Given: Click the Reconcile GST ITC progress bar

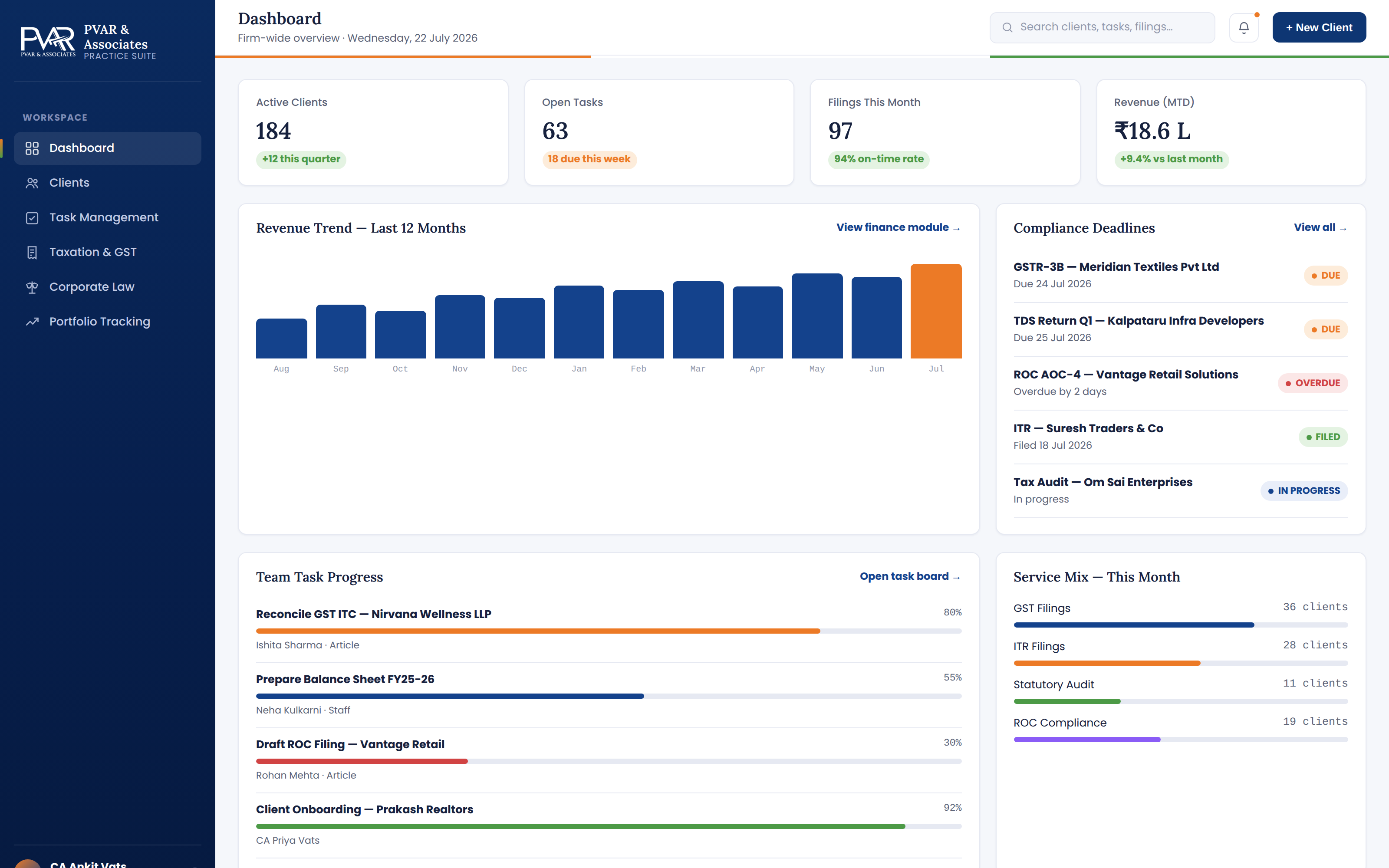Looking at the screenshot, I should pyautogui.click(x=609, y=631).
